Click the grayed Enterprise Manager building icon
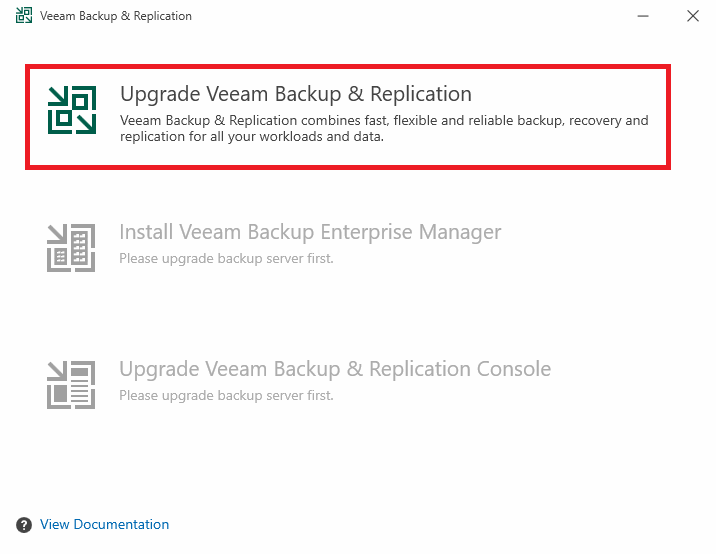The width and height of the screenshot is (716, 554). coord(71,248)
